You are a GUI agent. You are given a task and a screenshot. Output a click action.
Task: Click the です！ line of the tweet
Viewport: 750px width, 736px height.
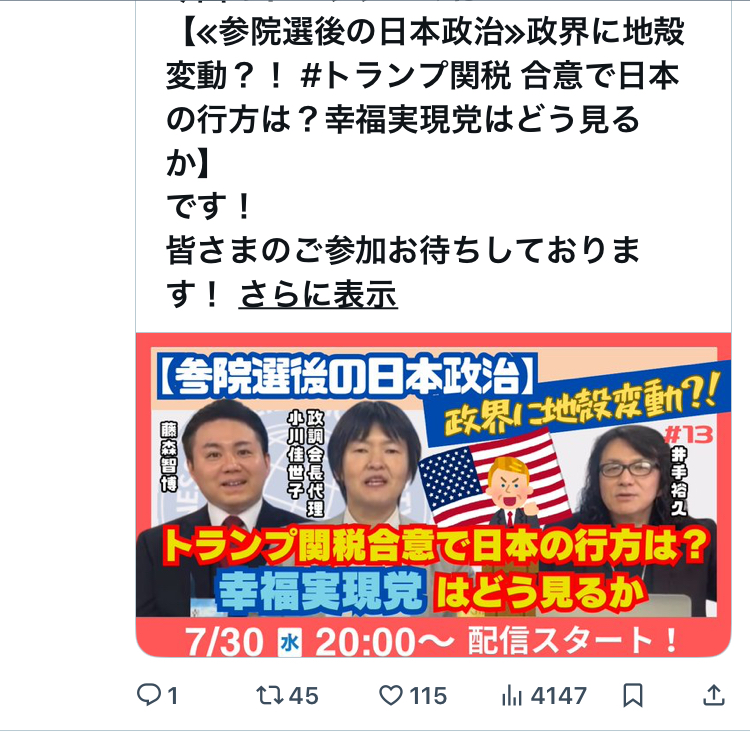(x=209, y=206)
